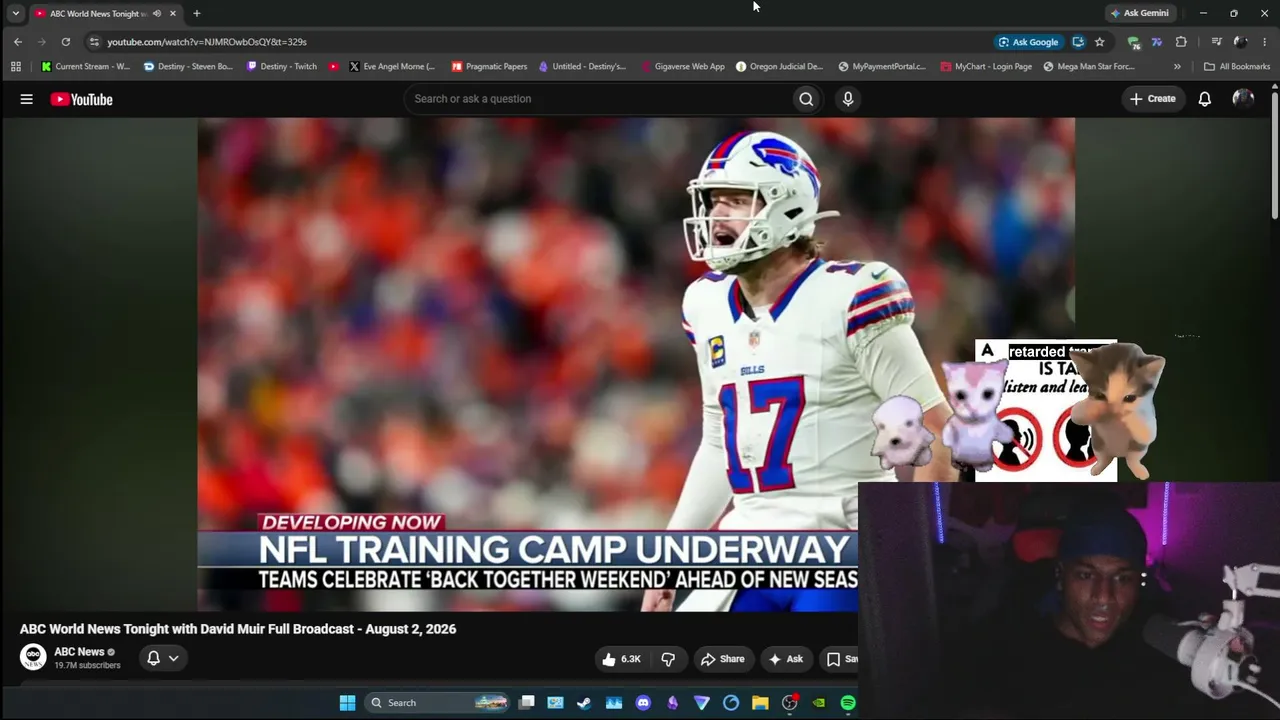Mute the tab's audio speaker icon
The image size is (1280, 720).
[157, 13]
